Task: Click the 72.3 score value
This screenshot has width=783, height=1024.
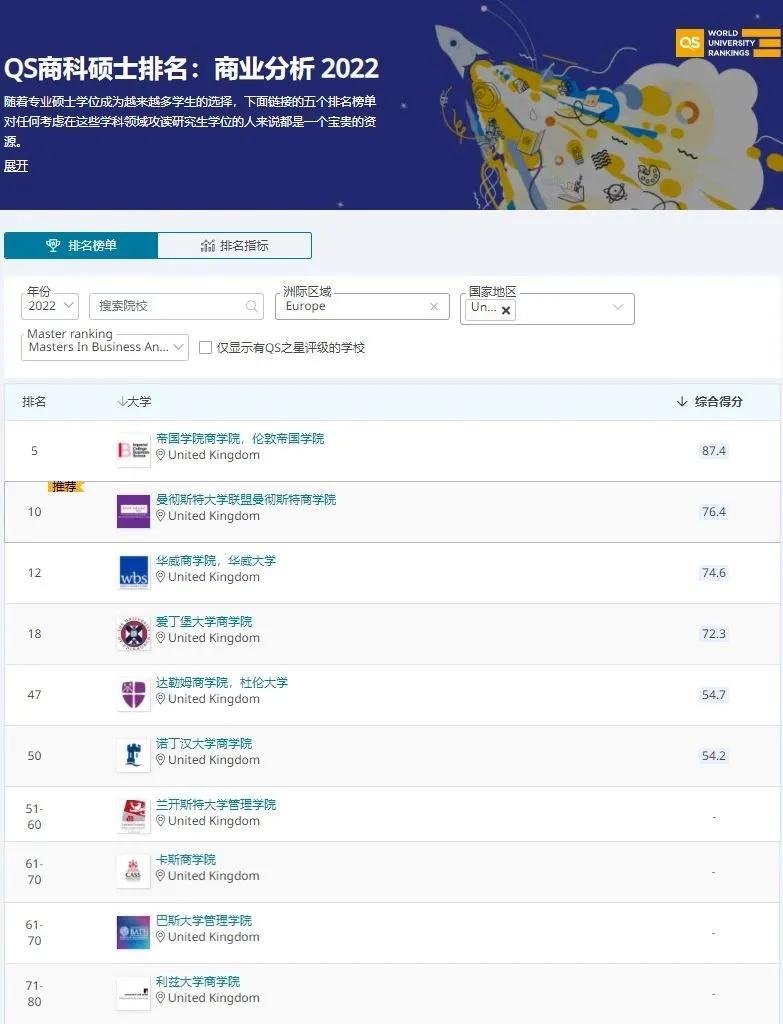Action: [x=714, y=633]
